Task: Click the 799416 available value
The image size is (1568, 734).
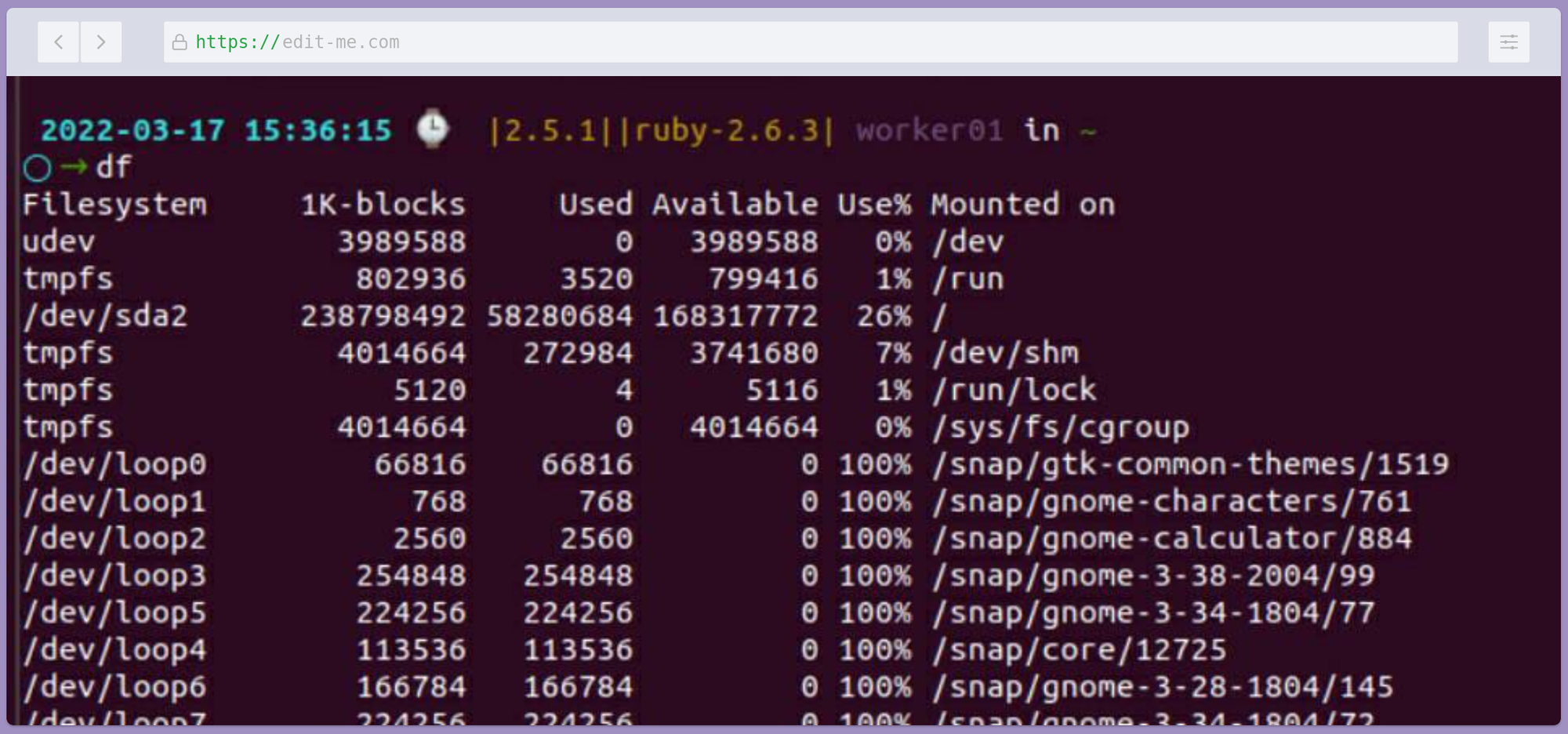Action: pyautogui.click(x=764, y=279)
